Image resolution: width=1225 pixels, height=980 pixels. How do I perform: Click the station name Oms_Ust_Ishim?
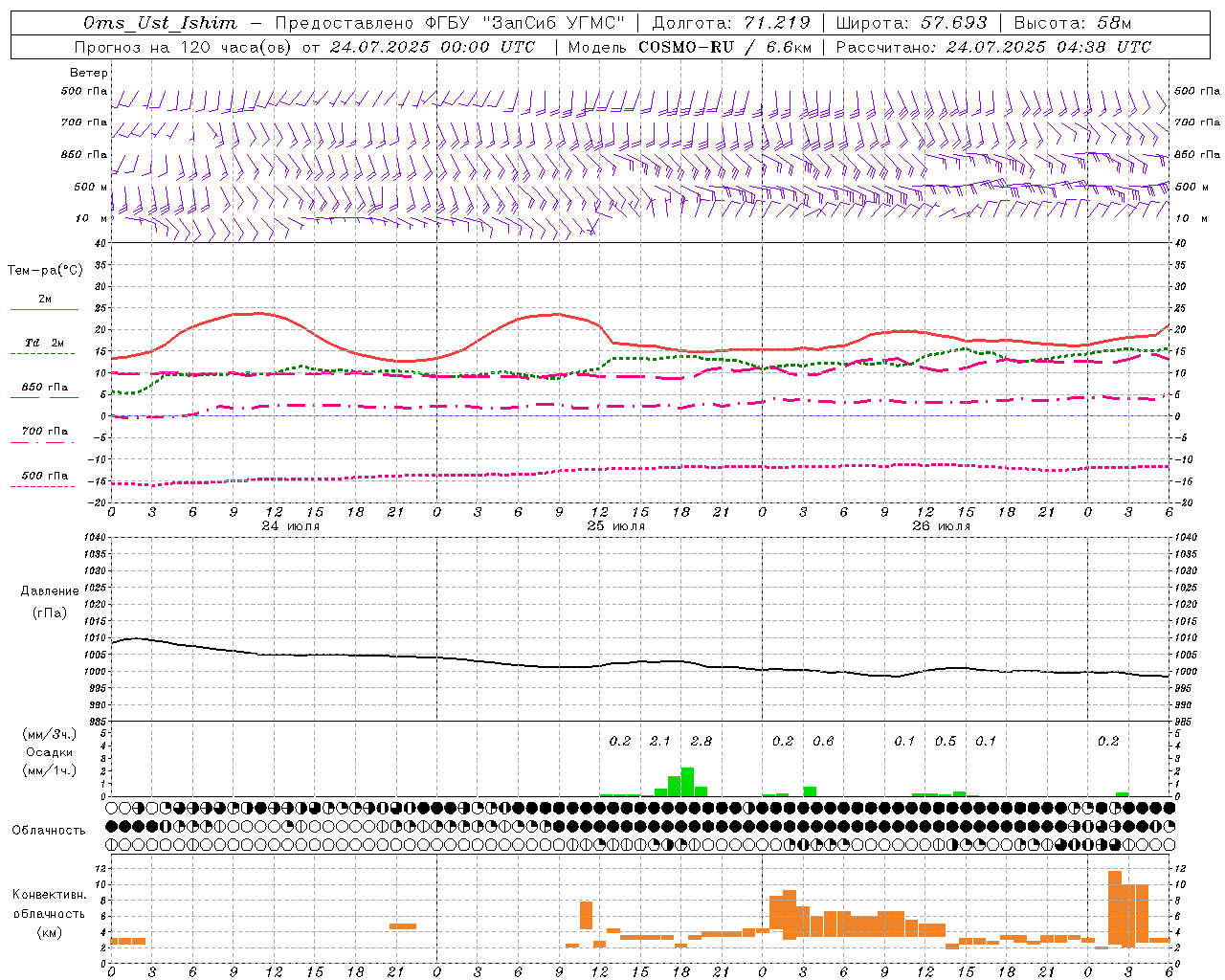click(160, 23)
